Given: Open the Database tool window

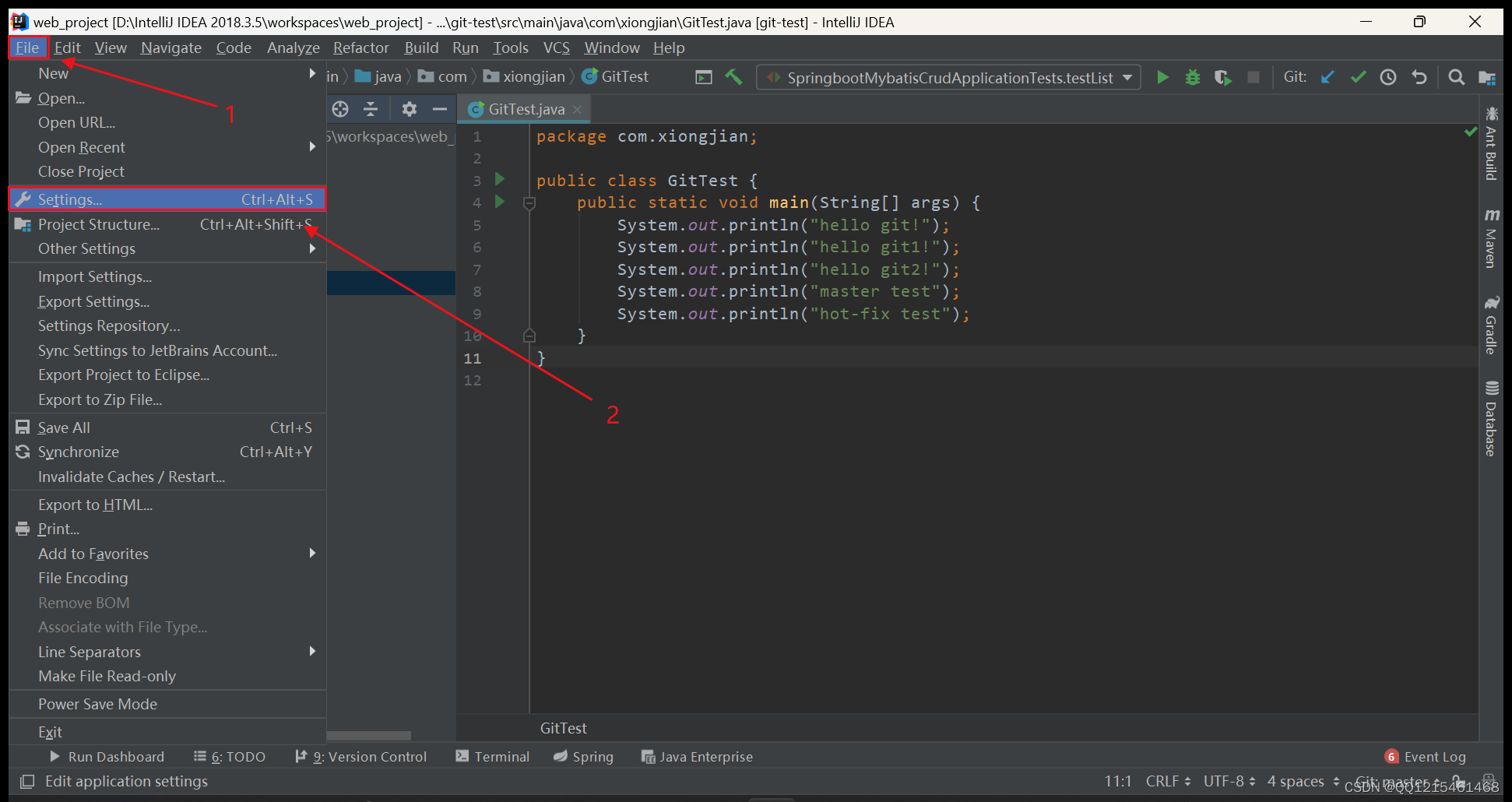Looking at the screenshot, I should [x=1491, y=419].
